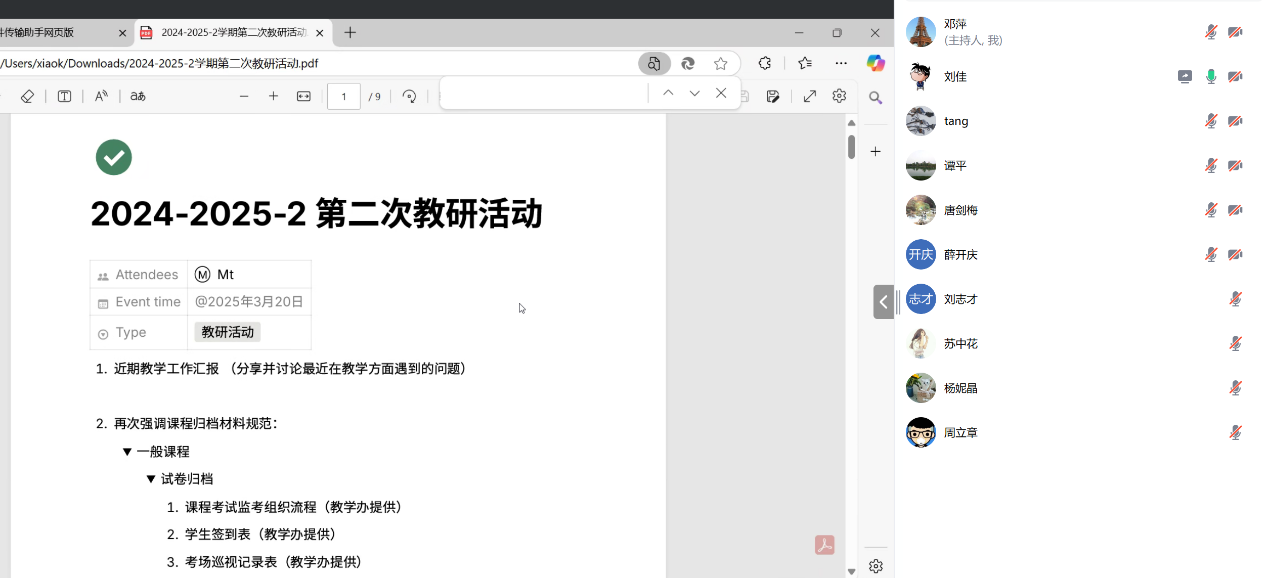Screen dimensions: 1269x578
Task: Click the Fit to width icon
Action: [304, 96]
